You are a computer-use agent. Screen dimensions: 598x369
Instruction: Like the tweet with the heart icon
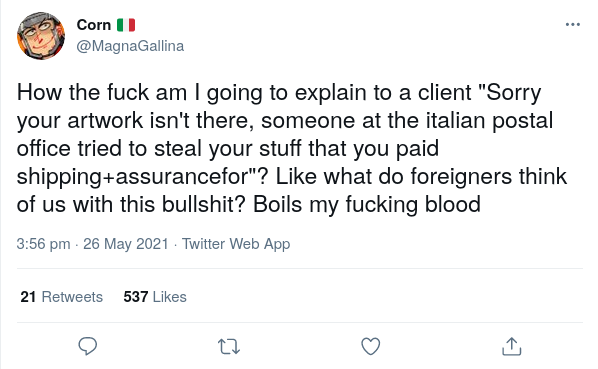click(370, 346)
